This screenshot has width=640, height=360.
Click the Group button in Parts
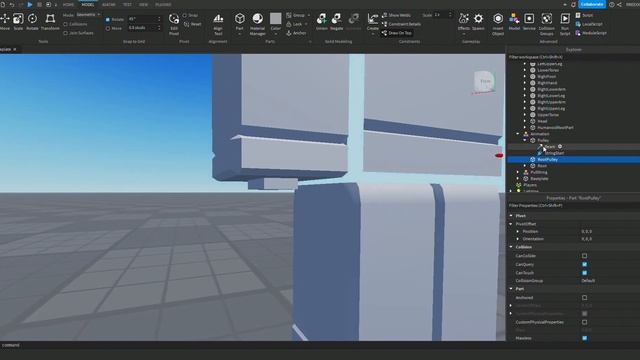click(x=296, y=15)
